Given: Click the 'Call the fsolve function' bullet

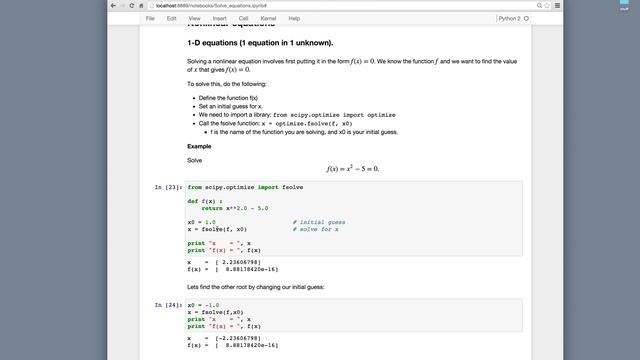Looking at the screenshot, I should coord(276,124).
